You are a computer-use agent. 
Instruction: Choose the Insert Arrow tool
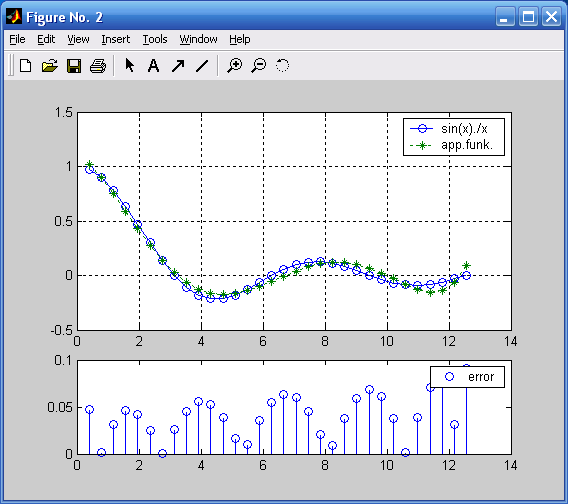point(178,66)
